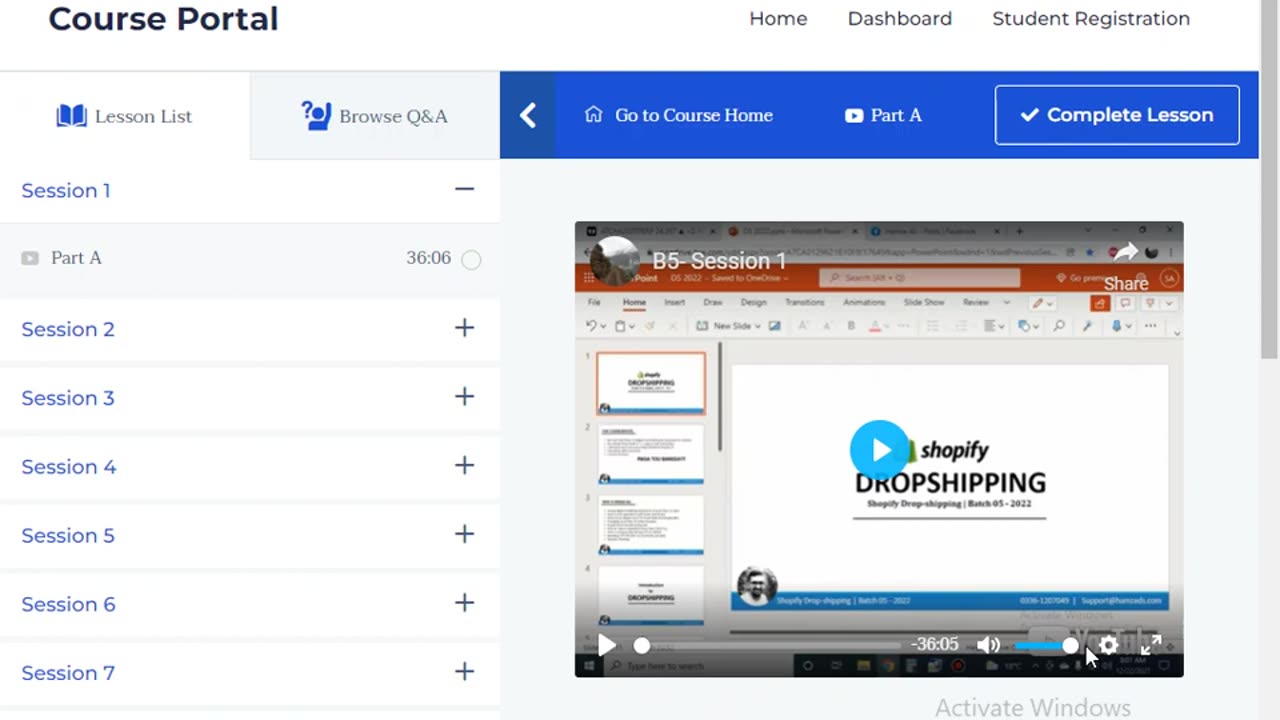The image size is (1280, 720).
Task: Click the play button in video control bar
Action: 606,645
